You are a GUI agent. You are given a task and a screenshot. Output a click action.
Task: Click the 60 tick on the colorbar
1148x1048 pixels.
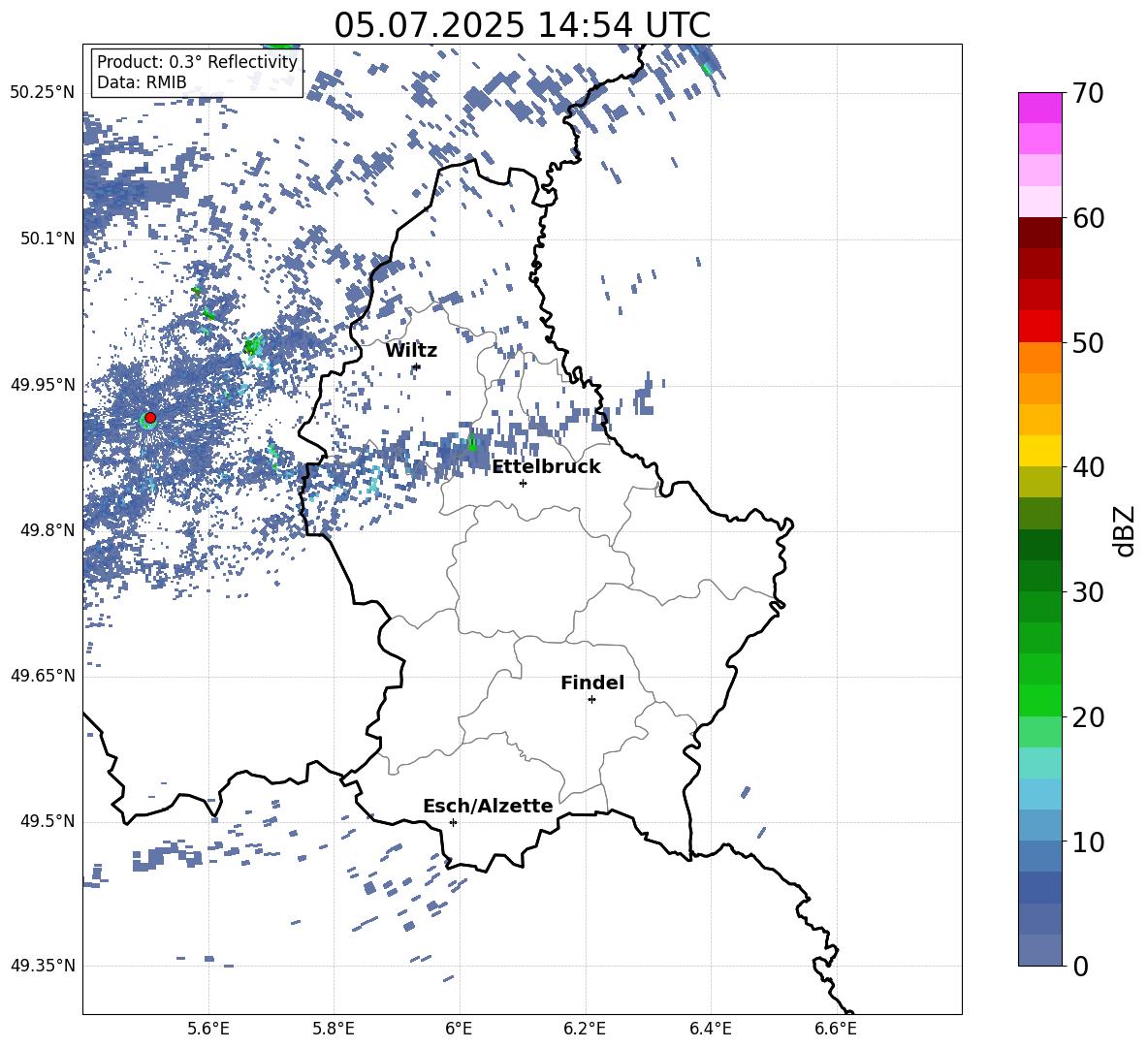point(1088,218)
